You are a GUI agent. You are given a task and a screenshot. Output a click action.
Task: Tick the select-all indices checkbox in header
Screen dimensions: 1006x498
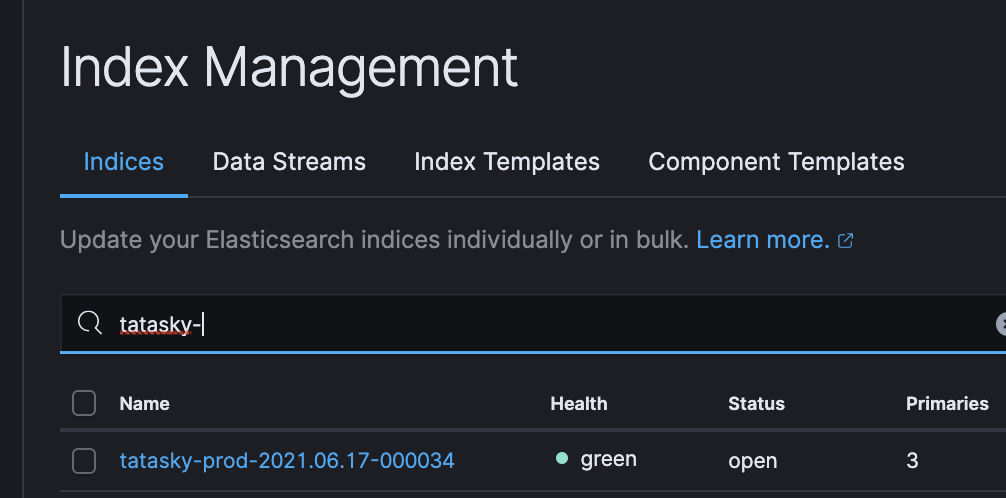pyautogui.click(x=84, y=404)
